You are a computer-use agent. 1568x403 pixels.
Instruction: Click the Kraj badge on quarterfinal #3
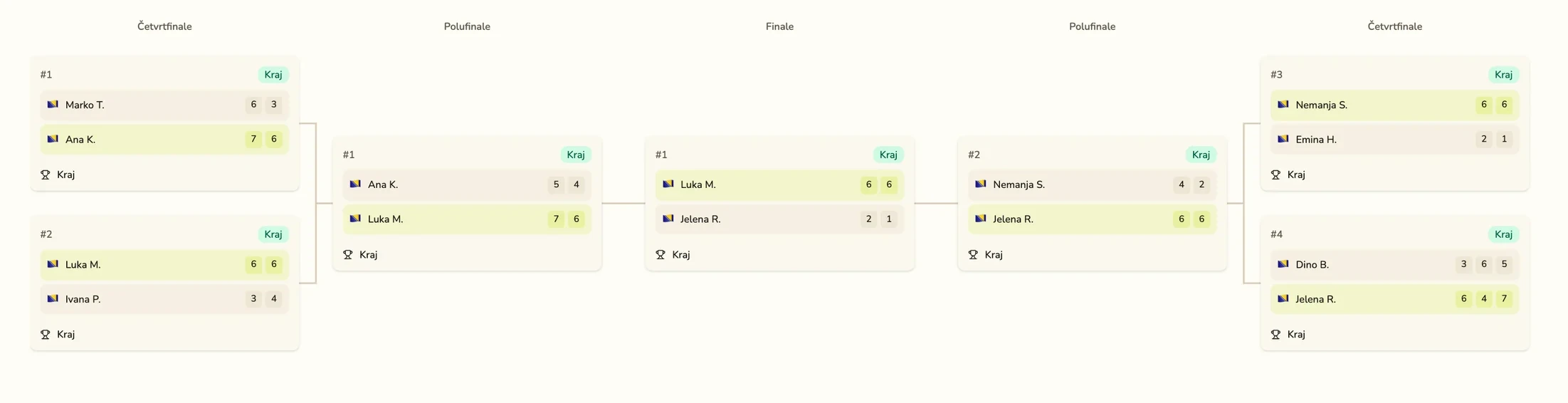(x=1503, y=75)
